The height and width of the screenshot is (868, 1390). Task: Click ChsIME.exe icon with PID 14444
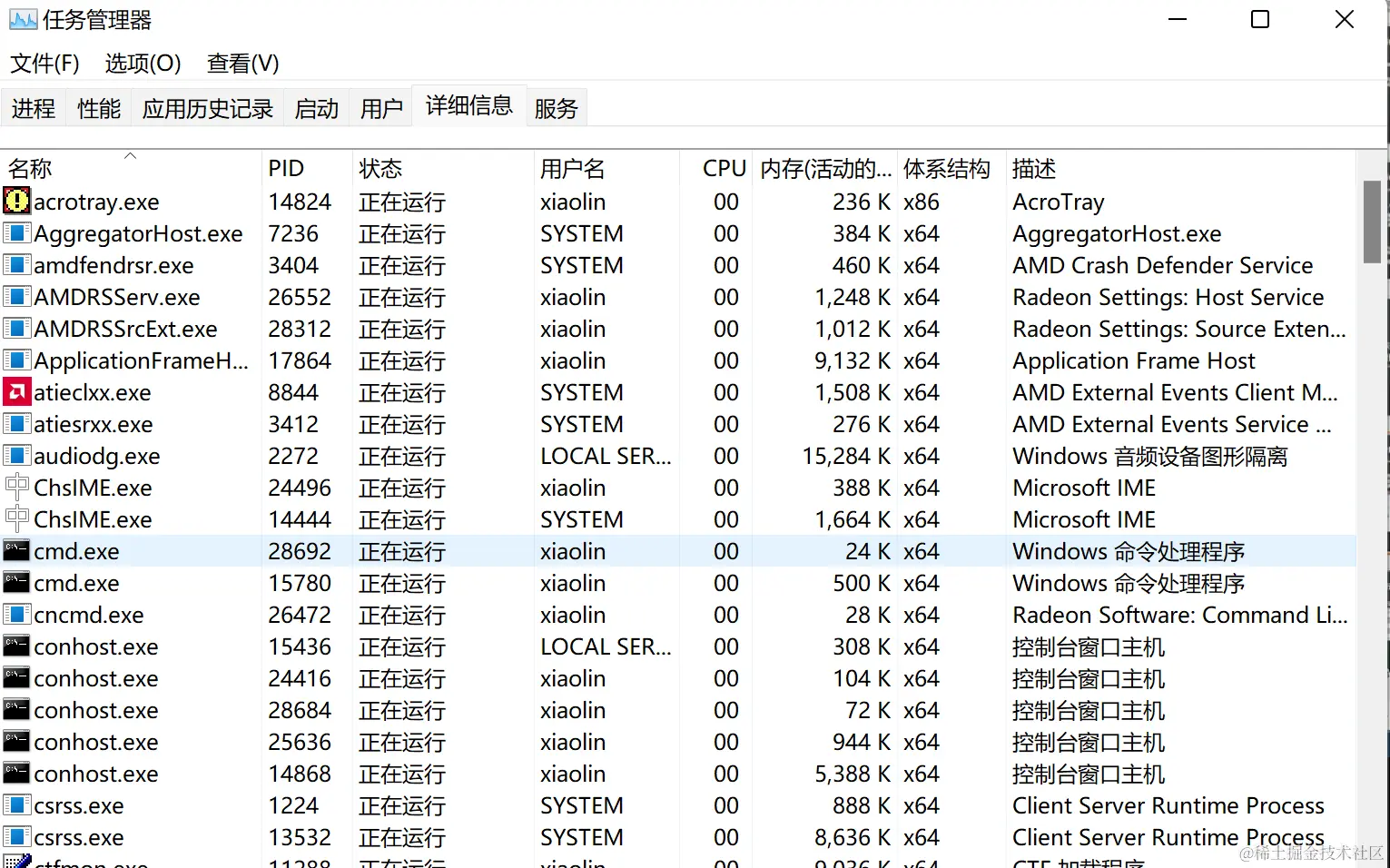[x=16, y=519]
